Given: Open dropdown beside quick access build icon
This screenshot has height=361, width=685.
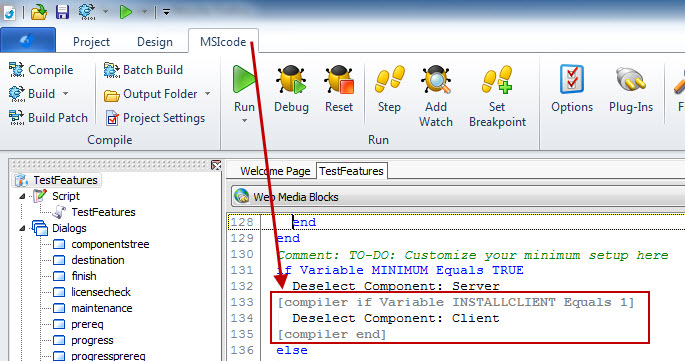Looking at the screenshot, I should 105,12.
